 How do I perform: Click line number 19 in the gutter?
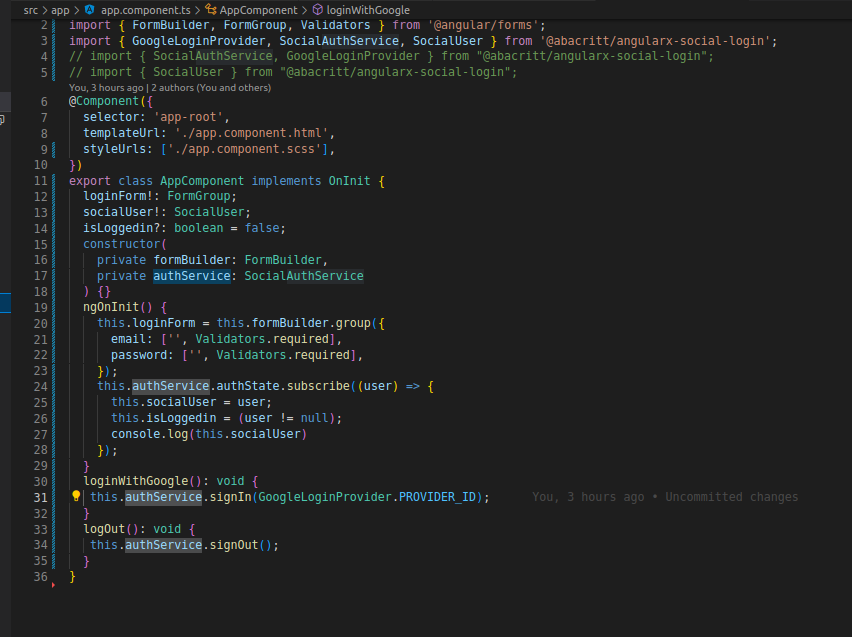[x=41, y=308]
